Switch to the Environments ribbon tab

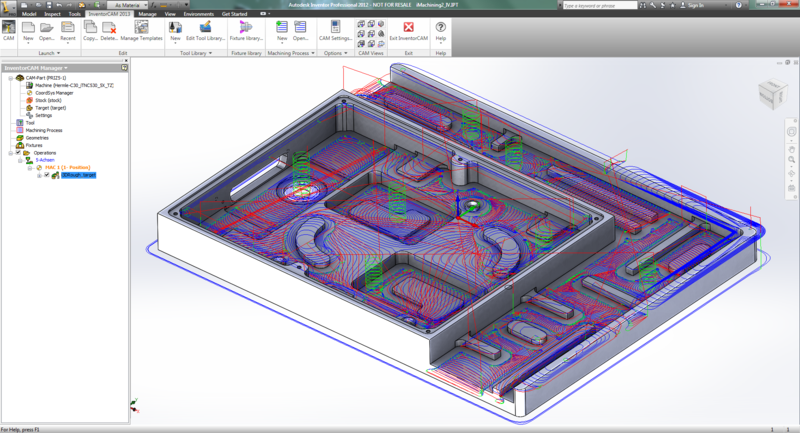[x=198, y=14]
